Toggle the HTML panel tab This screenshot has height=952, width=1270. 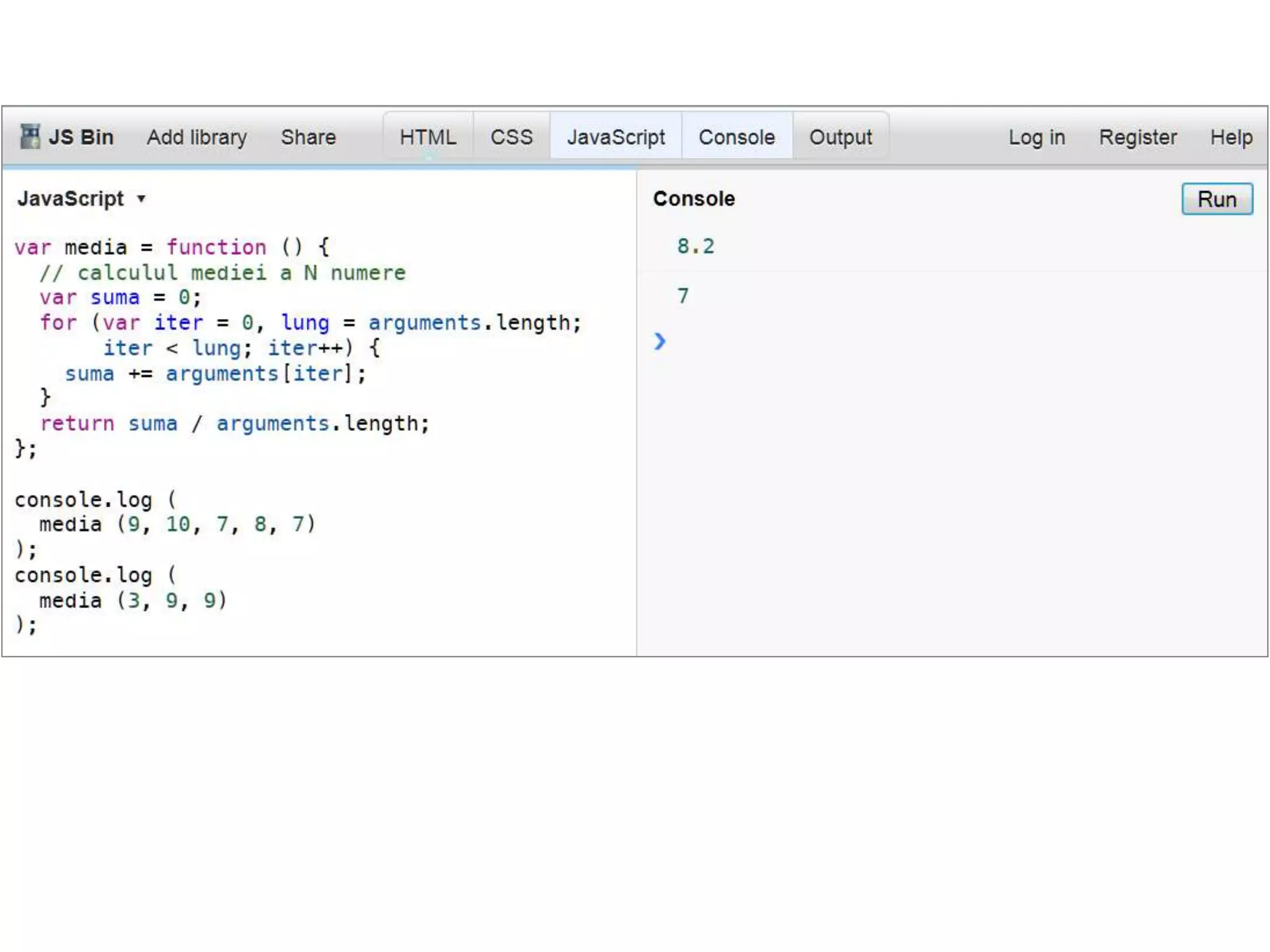click(428, 137)
